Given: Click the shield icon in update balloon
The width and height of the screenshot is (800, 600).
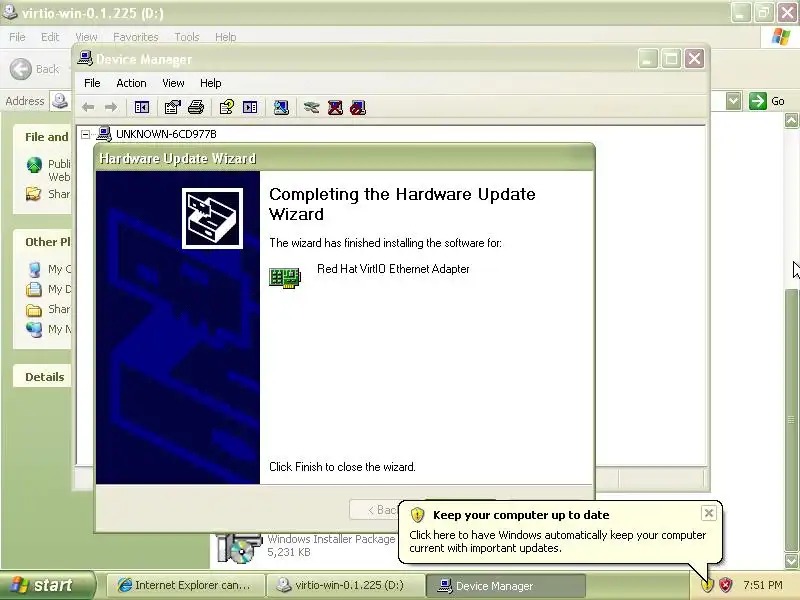Looking at the screenshot, I should 417,515.
